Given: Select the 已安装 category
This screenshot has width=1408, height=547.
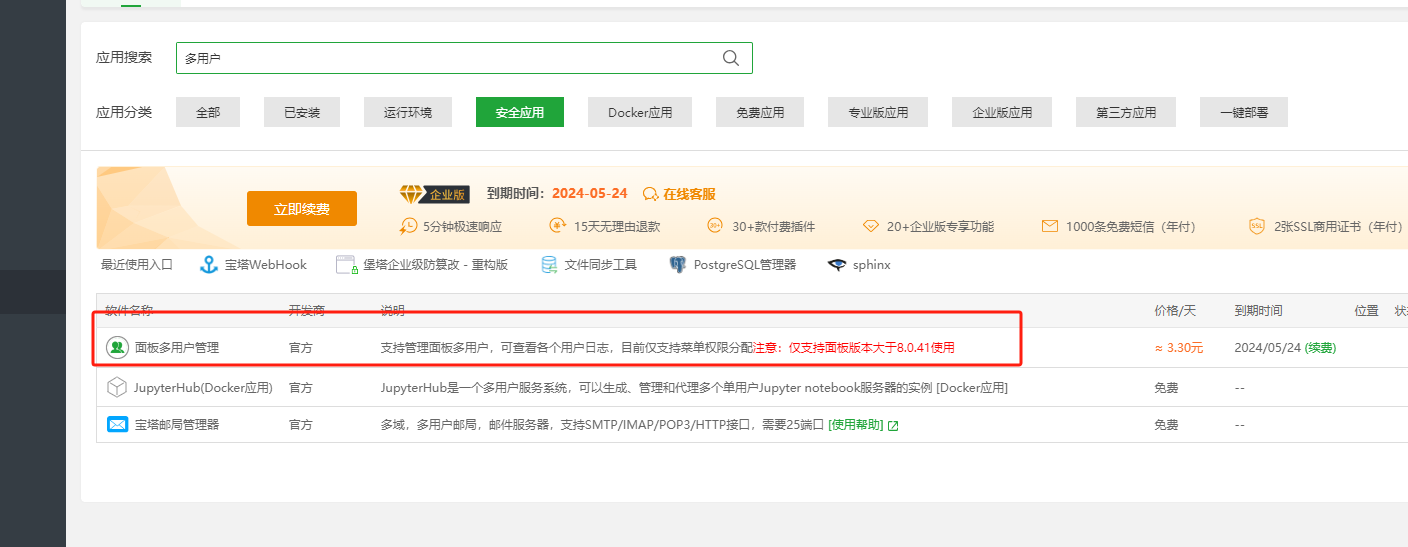Looking at the screenshot, I should 302,112.
